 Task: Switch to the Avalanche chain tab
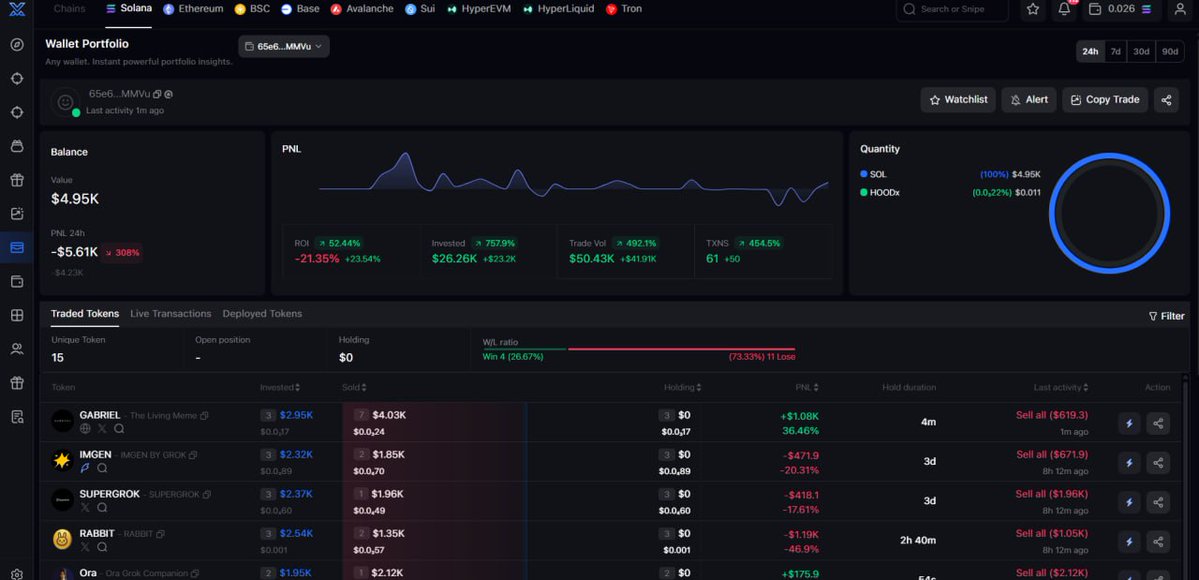[362, 9]
